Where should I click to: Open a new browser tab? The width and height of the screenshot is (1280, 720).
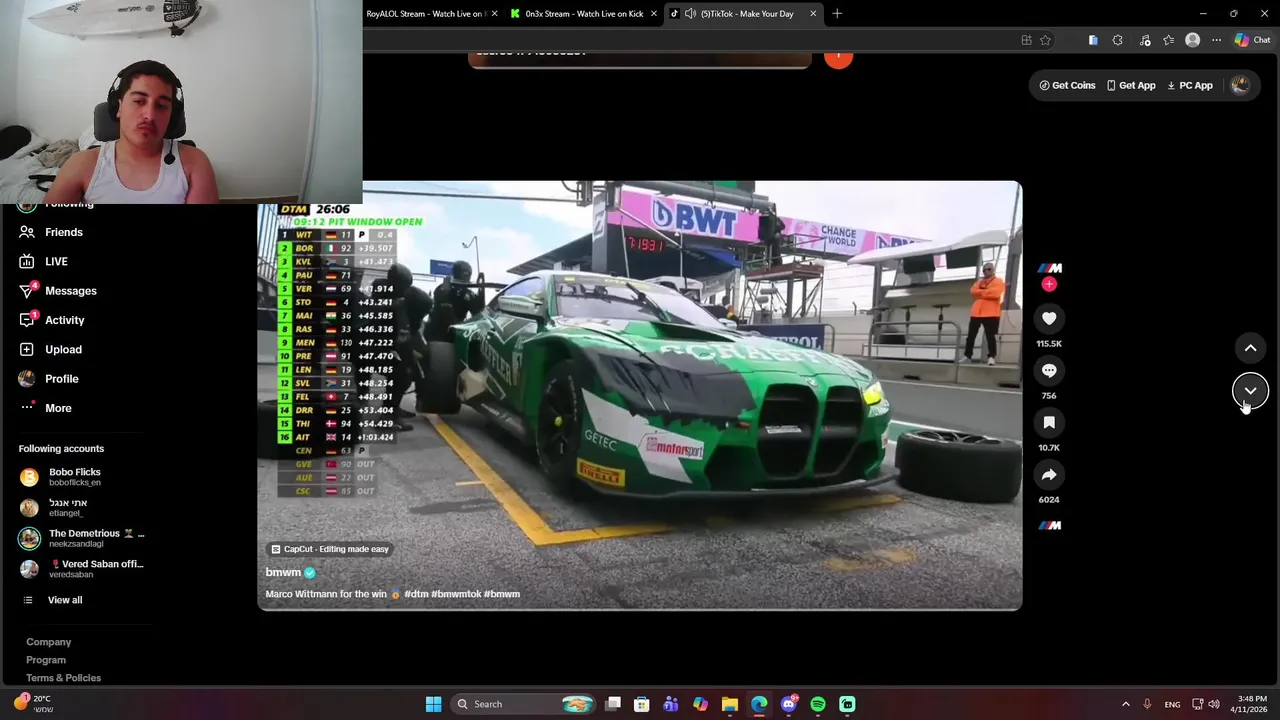837,14
